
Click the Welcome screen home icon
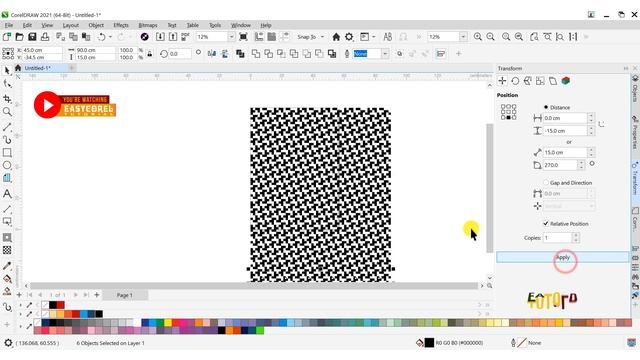click(x=336, y=37)
